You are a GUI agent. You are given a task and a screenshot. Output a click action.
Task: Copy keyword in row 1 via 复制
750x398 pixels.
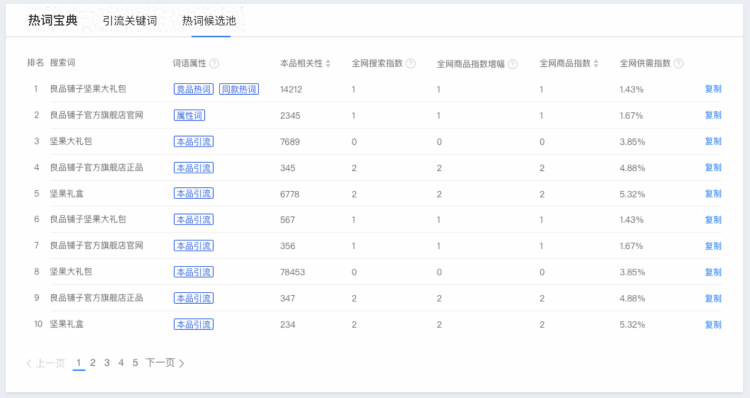click(713, 89)
